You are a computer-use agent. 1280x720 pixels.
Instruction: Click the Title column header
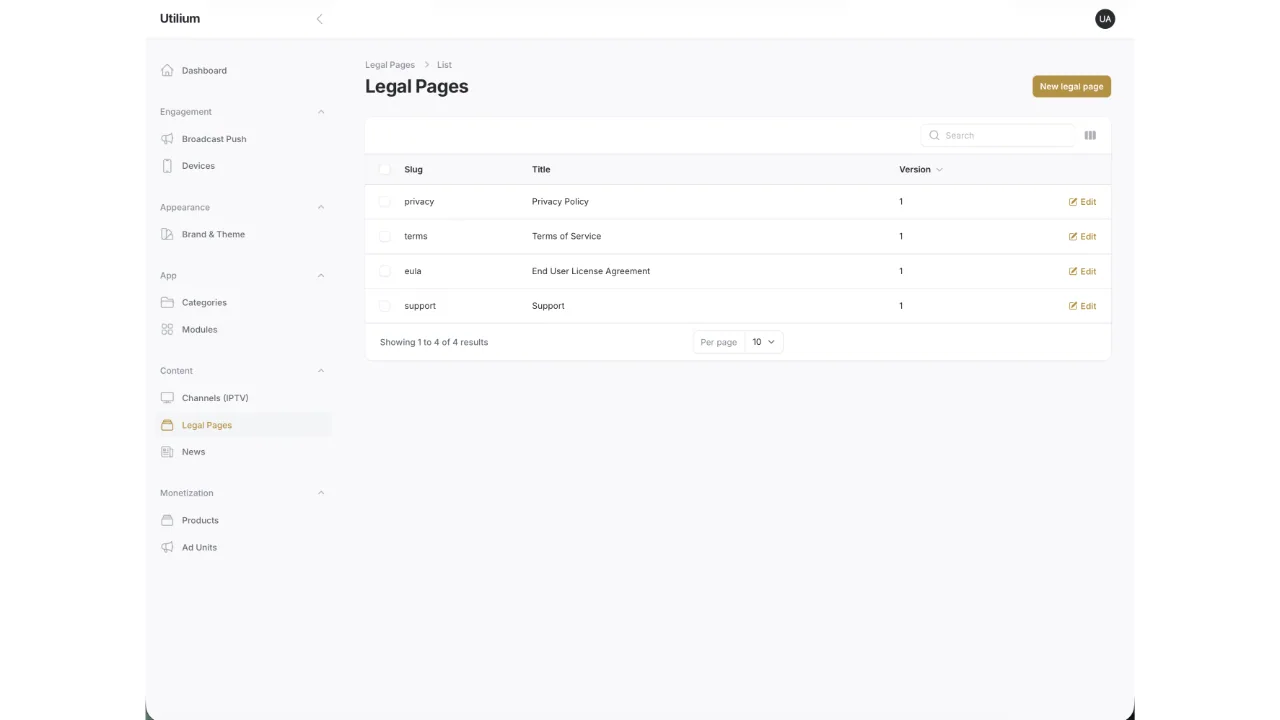click(541, 170)
